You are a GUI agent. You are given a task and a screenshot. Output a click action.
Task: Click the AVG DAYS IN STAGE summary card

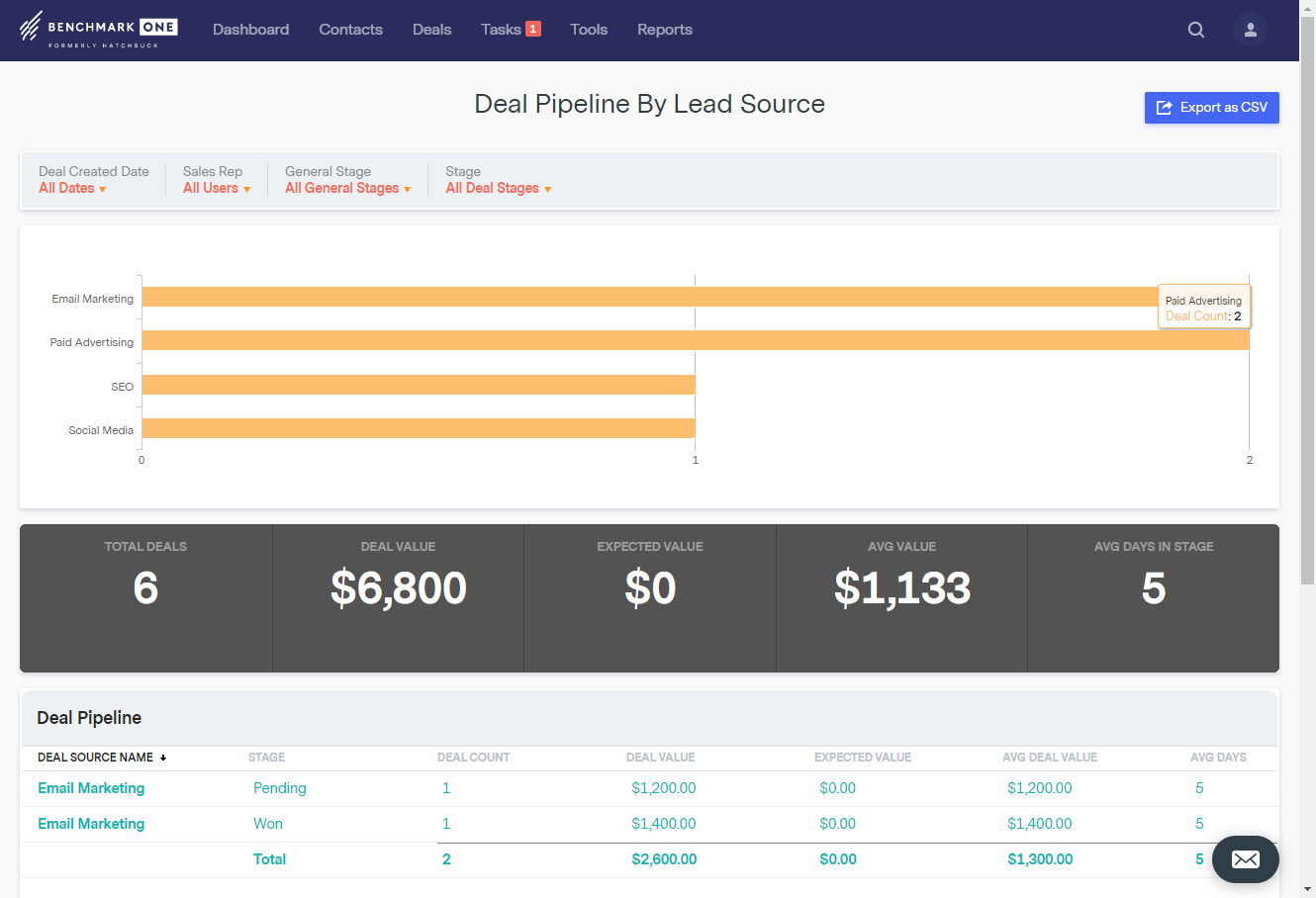[x=1154, y=598]
